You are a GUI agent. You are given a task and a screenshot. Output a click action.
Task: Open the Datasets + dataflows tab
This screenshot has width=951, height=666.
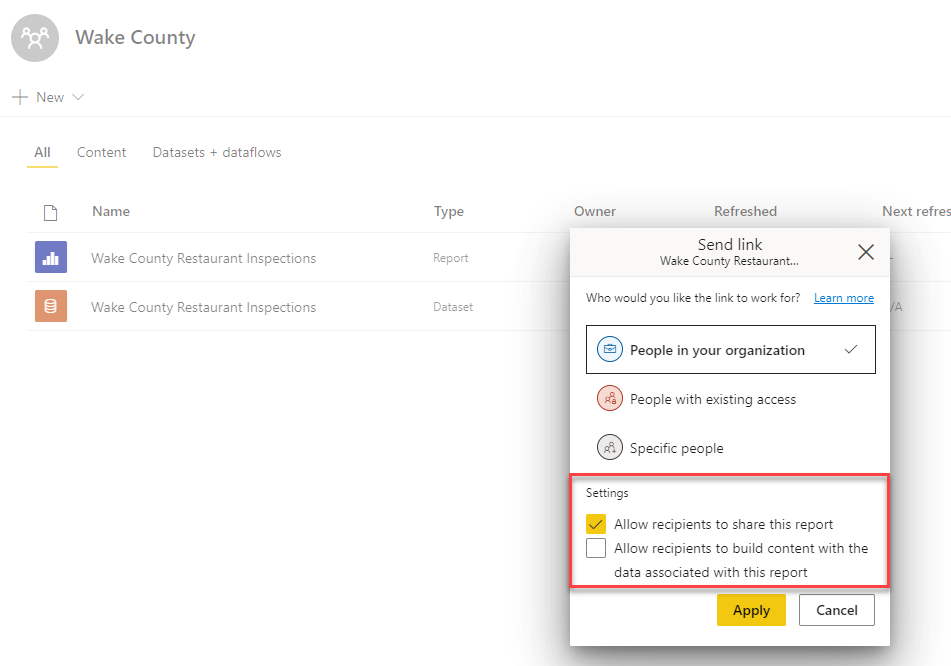pyautogui.click(x=216, y=153)
